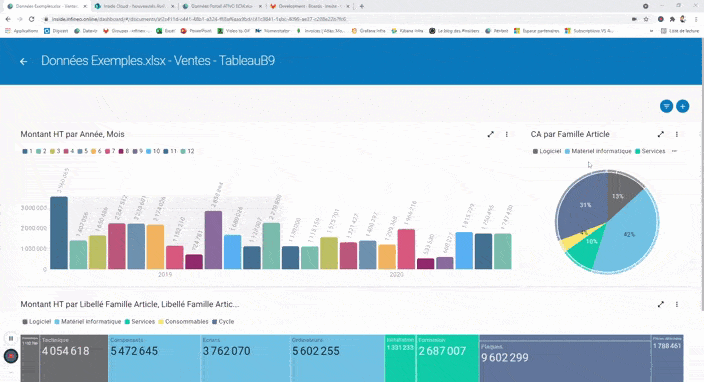
Task: Open the blue filter button
Action: tap(666, 106)
